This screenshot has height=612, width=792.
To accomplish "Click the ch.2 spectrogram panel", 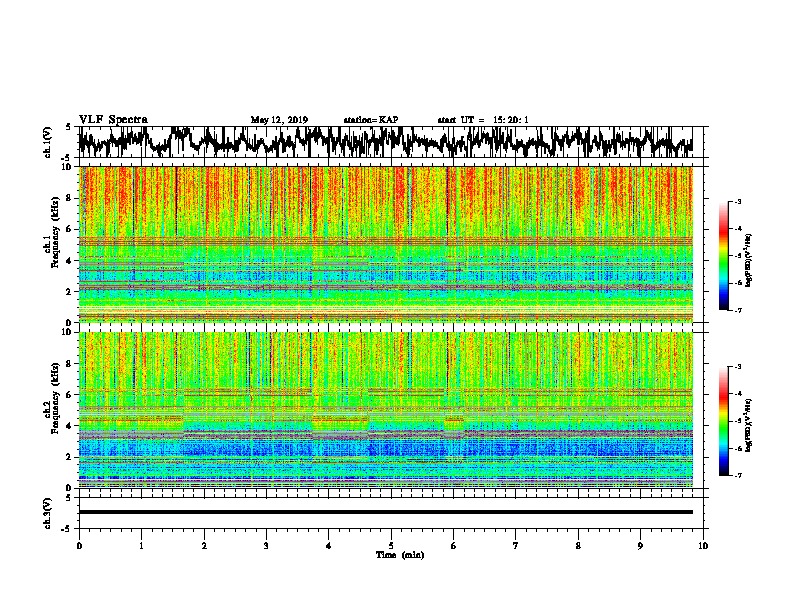I will [x=385, y=410].
